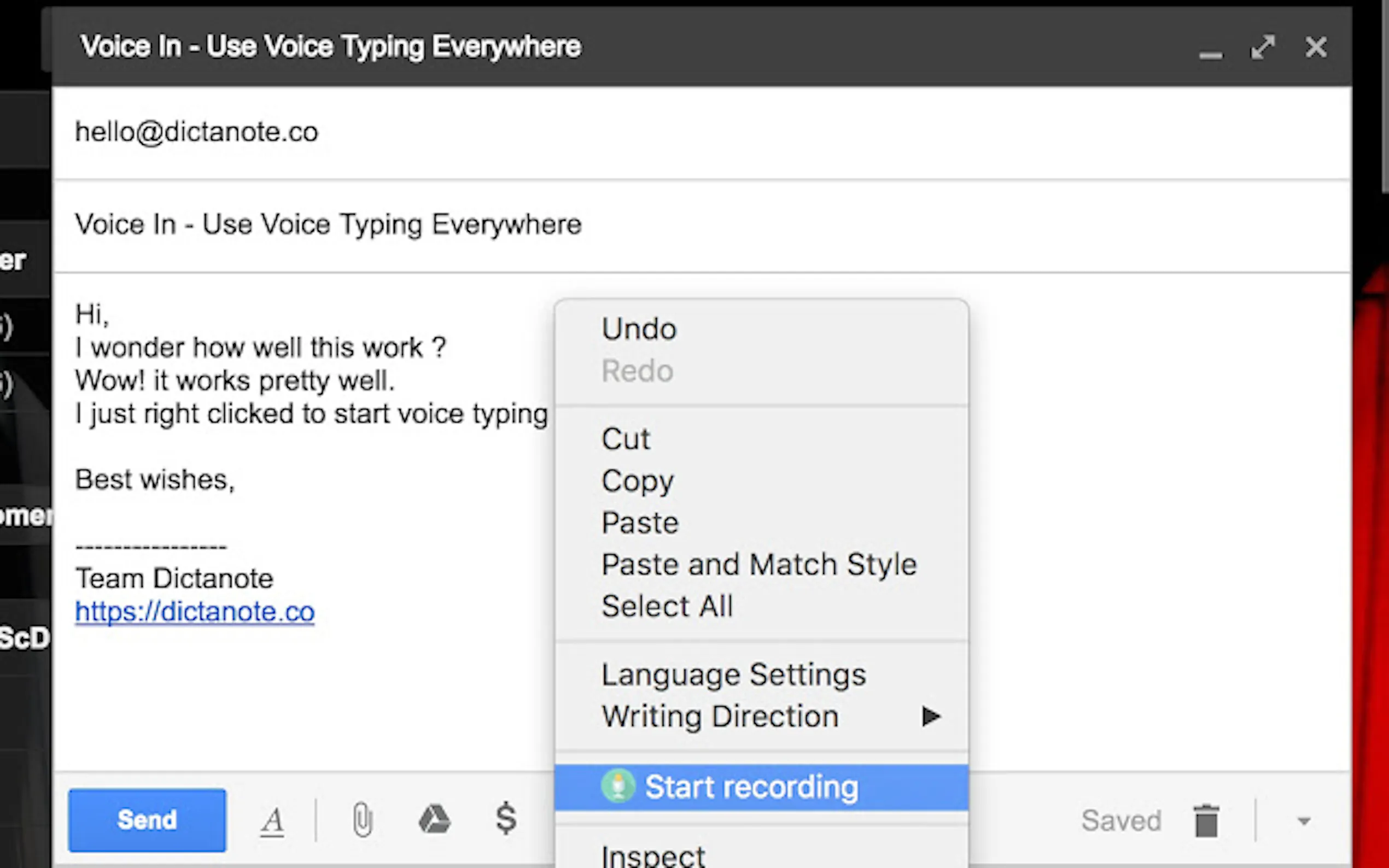Click Select All in context menu
Viewport: 1389px width, 868px height.
(667, 607)
